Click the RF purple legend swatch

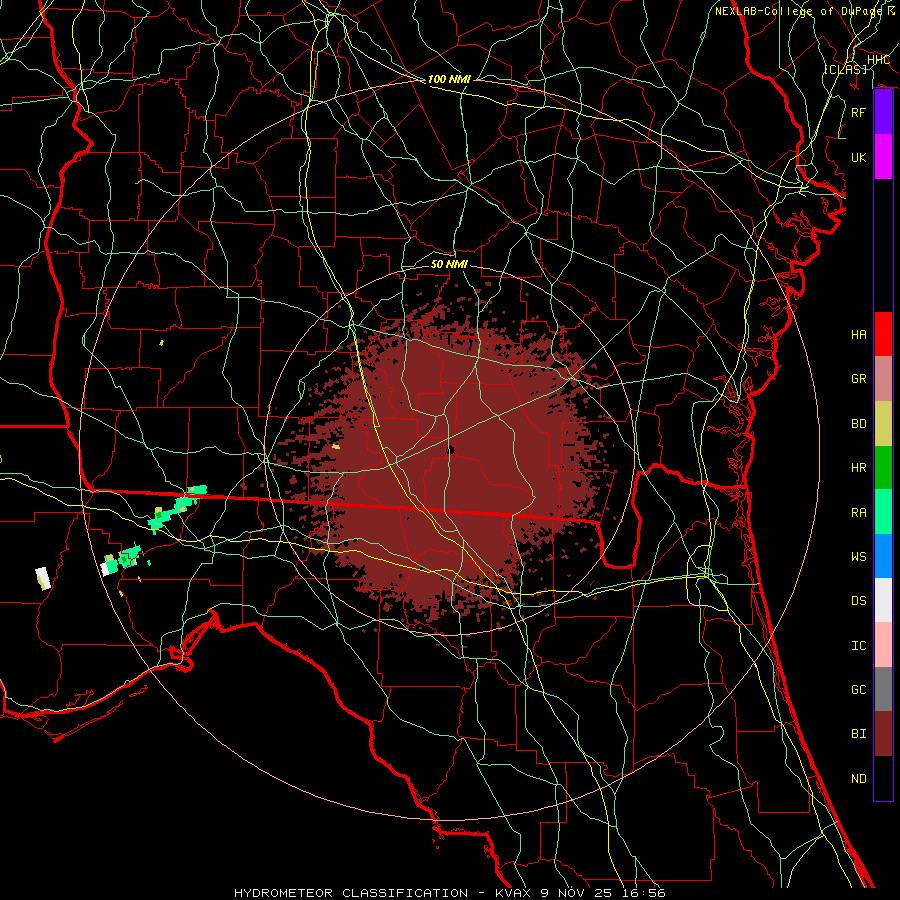883,112
